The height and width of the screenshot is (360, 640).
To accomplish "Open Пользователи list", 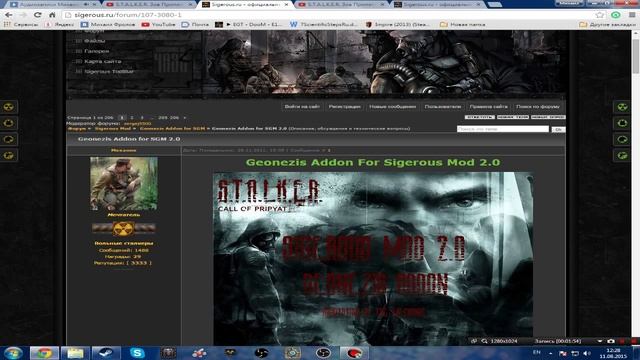I will tap(442, 107).
